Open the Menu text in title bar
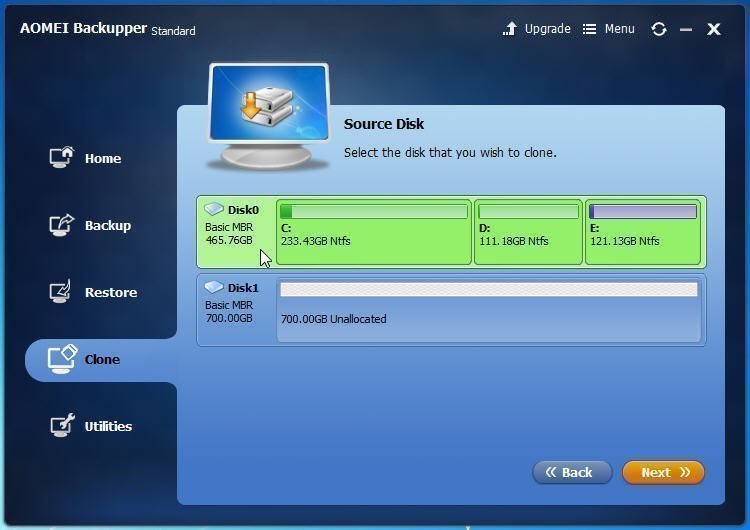The image size is (750, 530). click(x=619, y=29)
